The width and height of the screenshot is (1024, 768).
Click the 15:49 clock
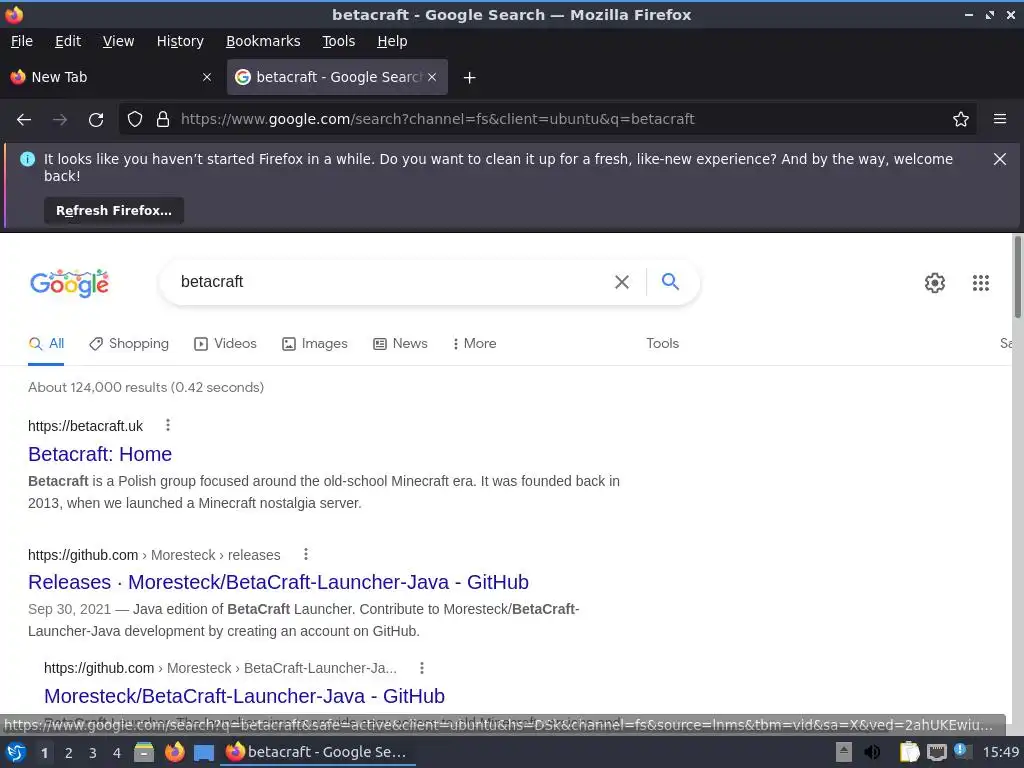(1000, 753)
